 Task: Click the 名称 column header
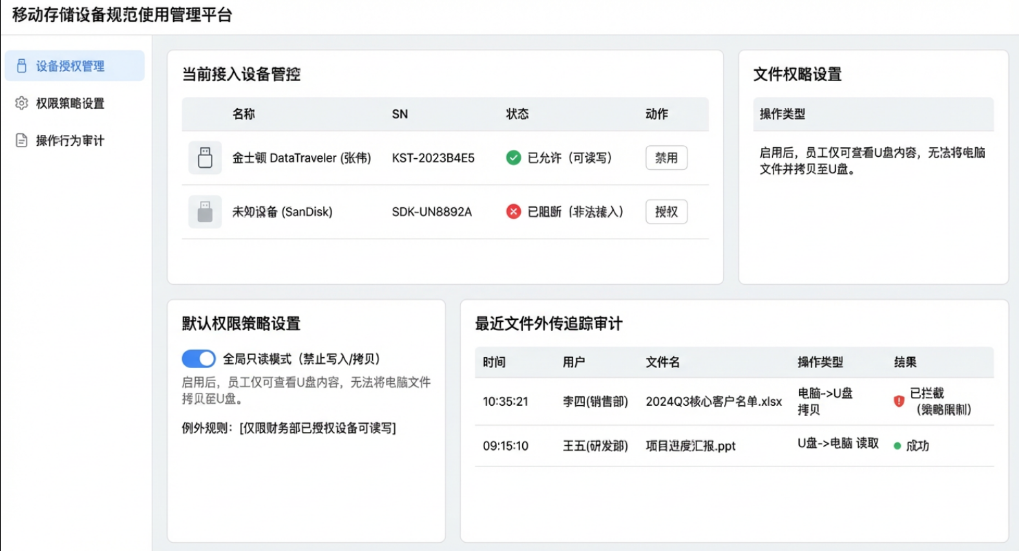[x=244, y=114]
